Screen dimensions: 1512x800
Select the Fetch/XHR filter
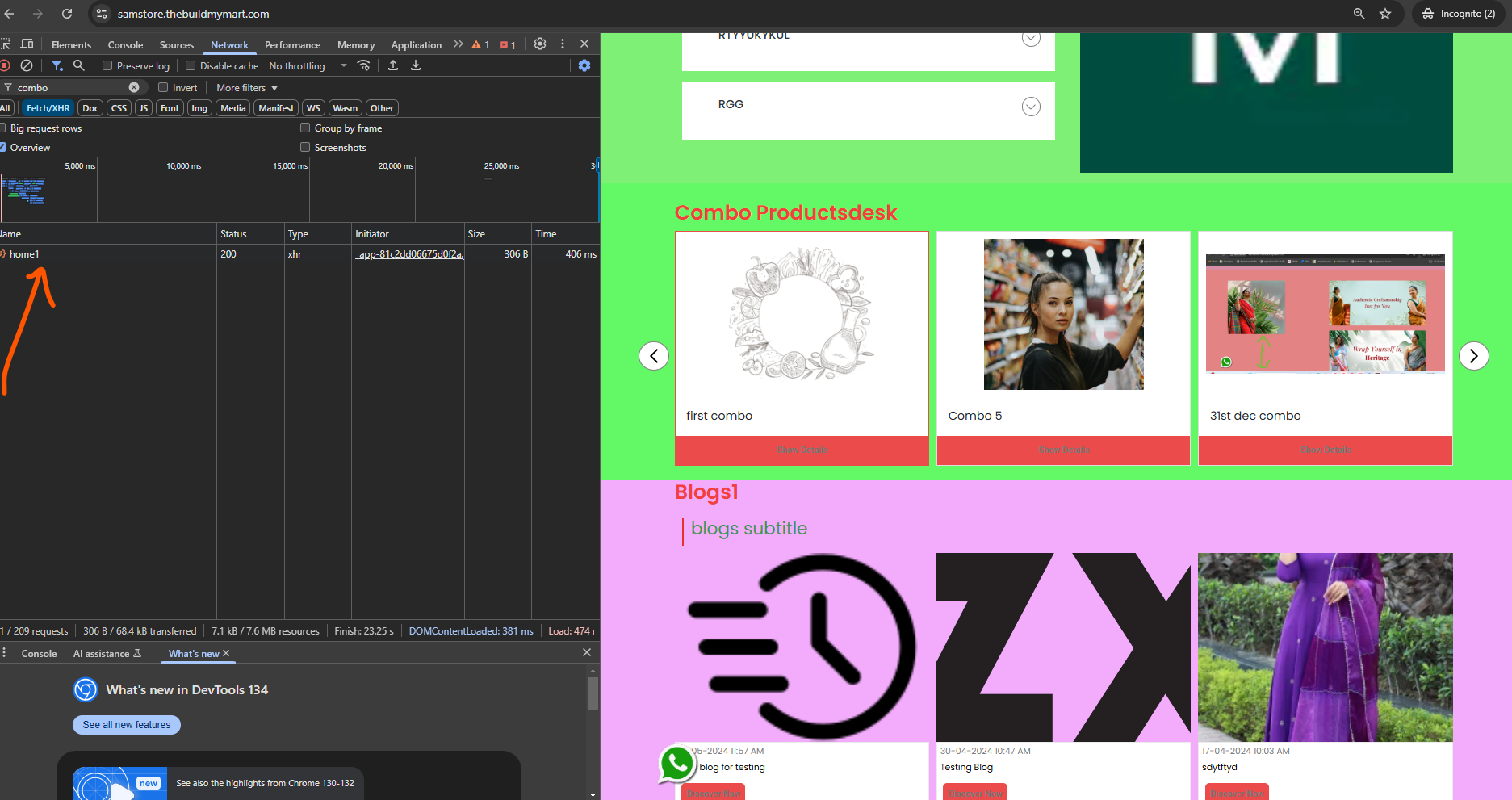pos(48,108)
